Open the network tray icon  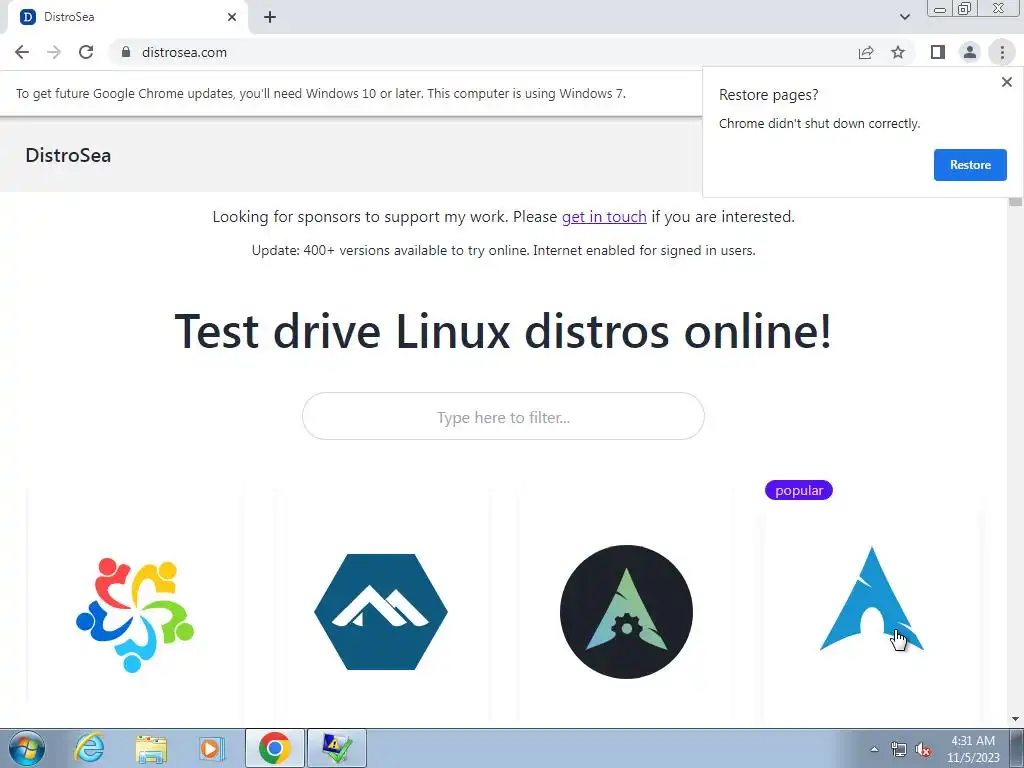[899, 750]
